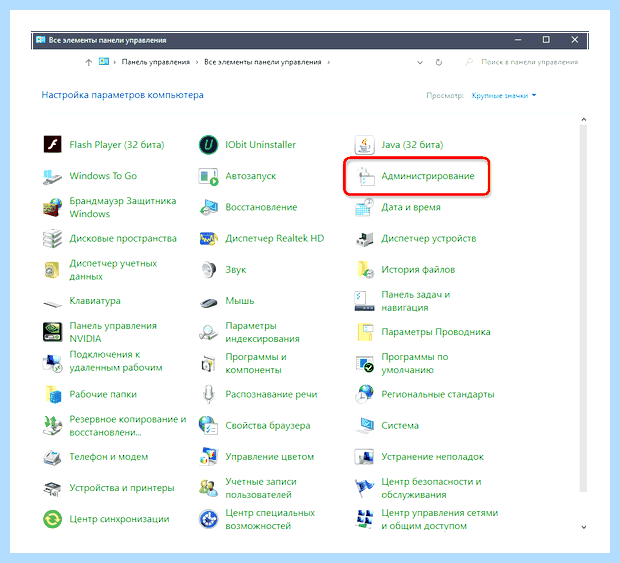Click the scrollbar up arrow
The height and width of the screenshot is (563, 620).
click(583, 119)
